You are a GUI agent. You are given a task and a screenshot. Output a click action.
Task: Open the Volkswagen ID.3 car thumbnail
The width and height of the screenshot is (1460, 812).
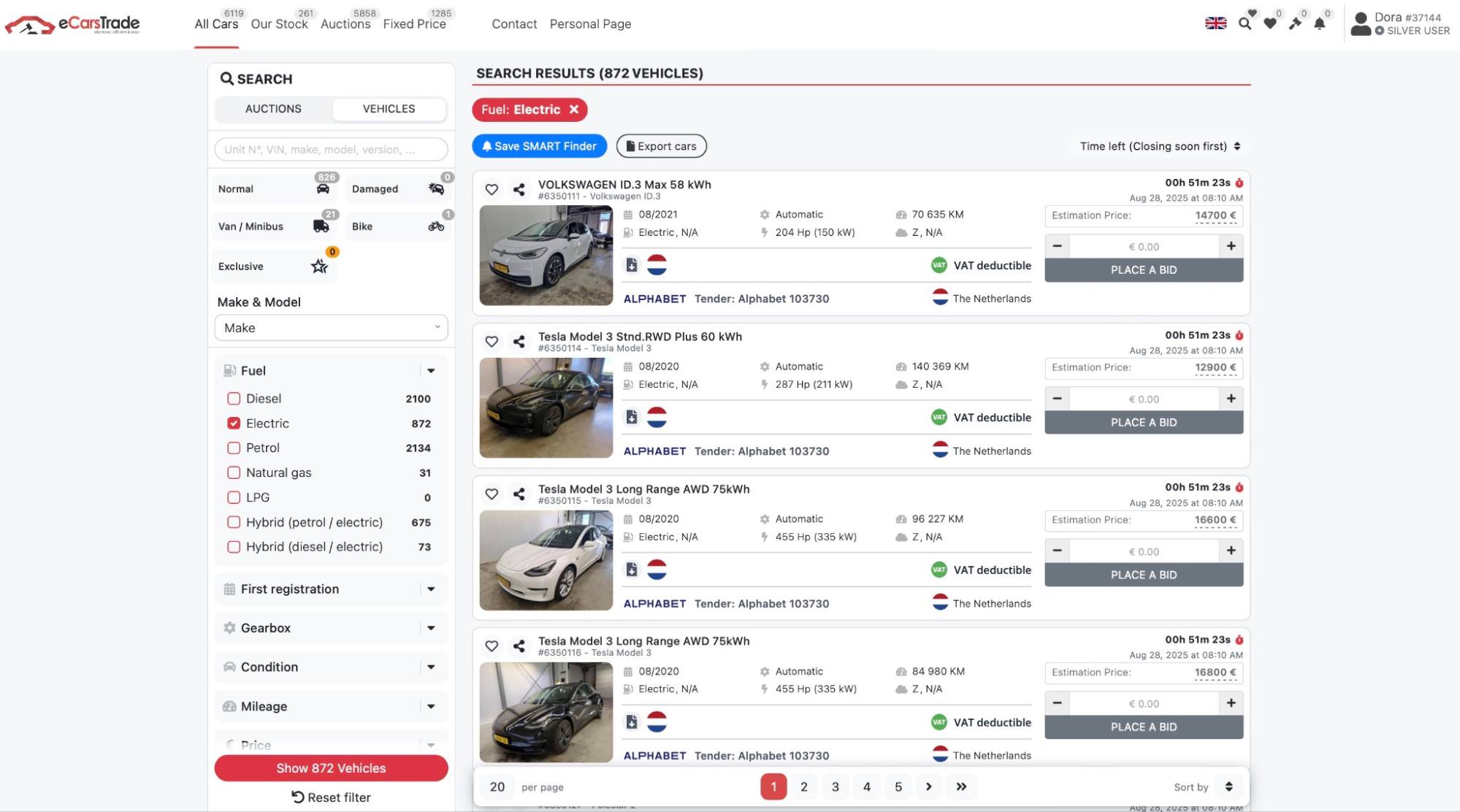(546, 256)
